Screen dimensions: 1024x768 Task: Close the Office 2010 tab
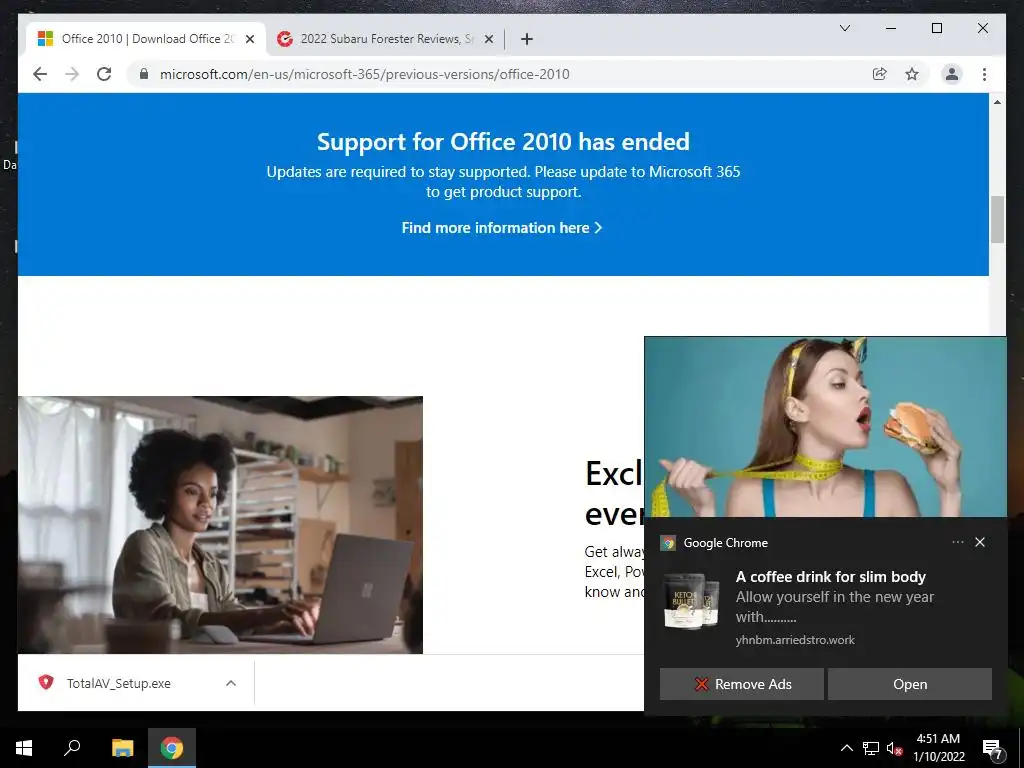250,39
